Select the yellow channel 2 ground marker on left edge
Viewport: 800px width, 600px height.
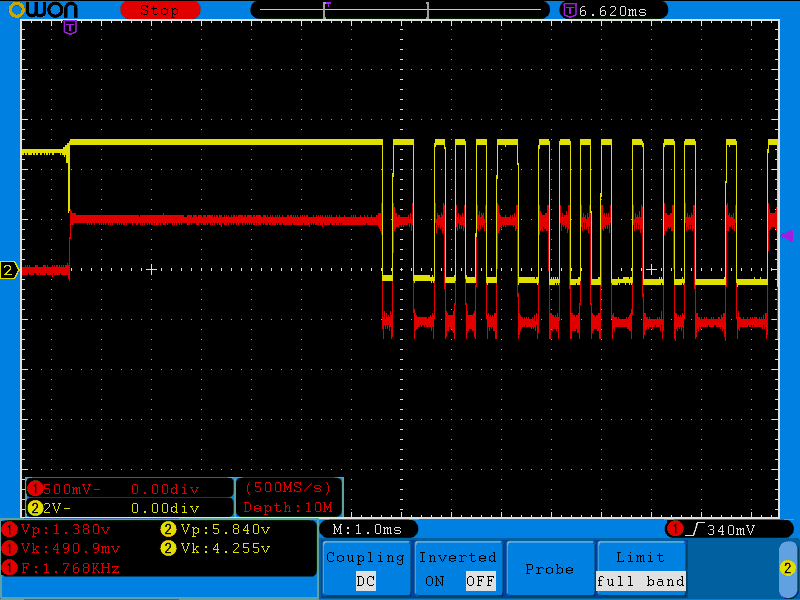[x=8, y=270]
